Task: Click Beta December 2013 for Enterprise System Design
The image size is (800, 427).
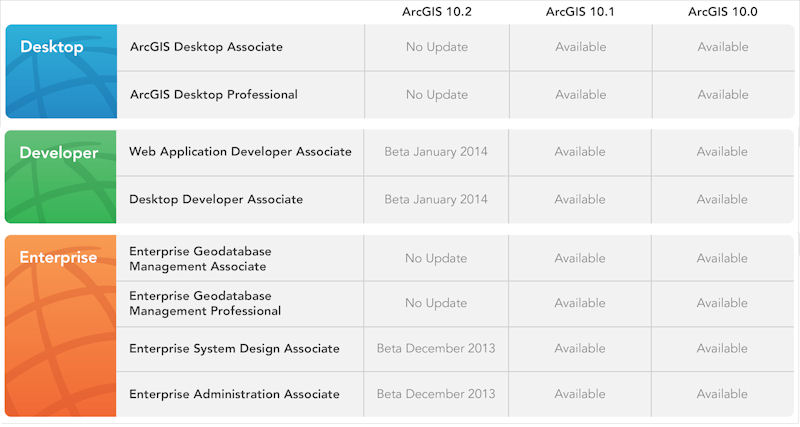Action: pos(436,349)
